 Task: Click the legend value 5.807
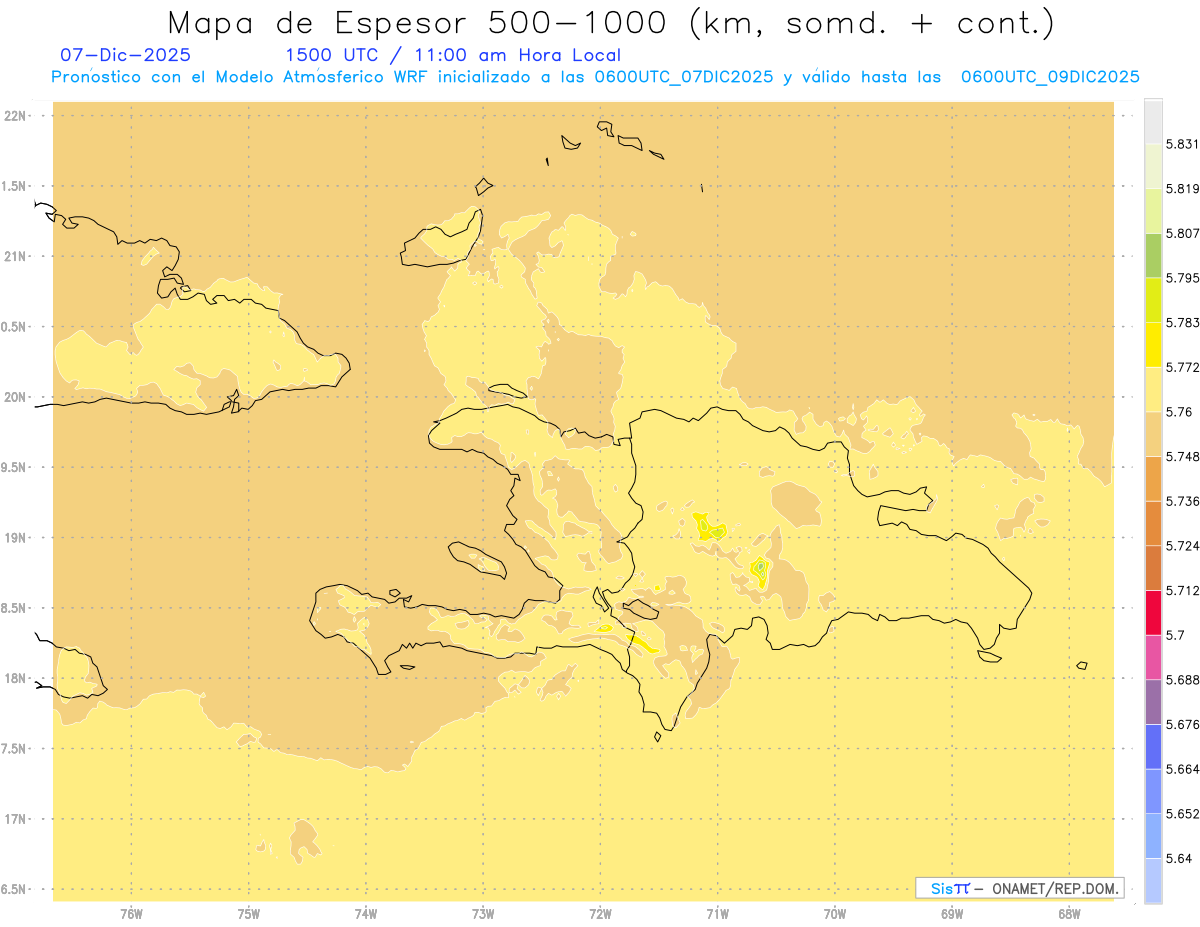pos(1183,233)
